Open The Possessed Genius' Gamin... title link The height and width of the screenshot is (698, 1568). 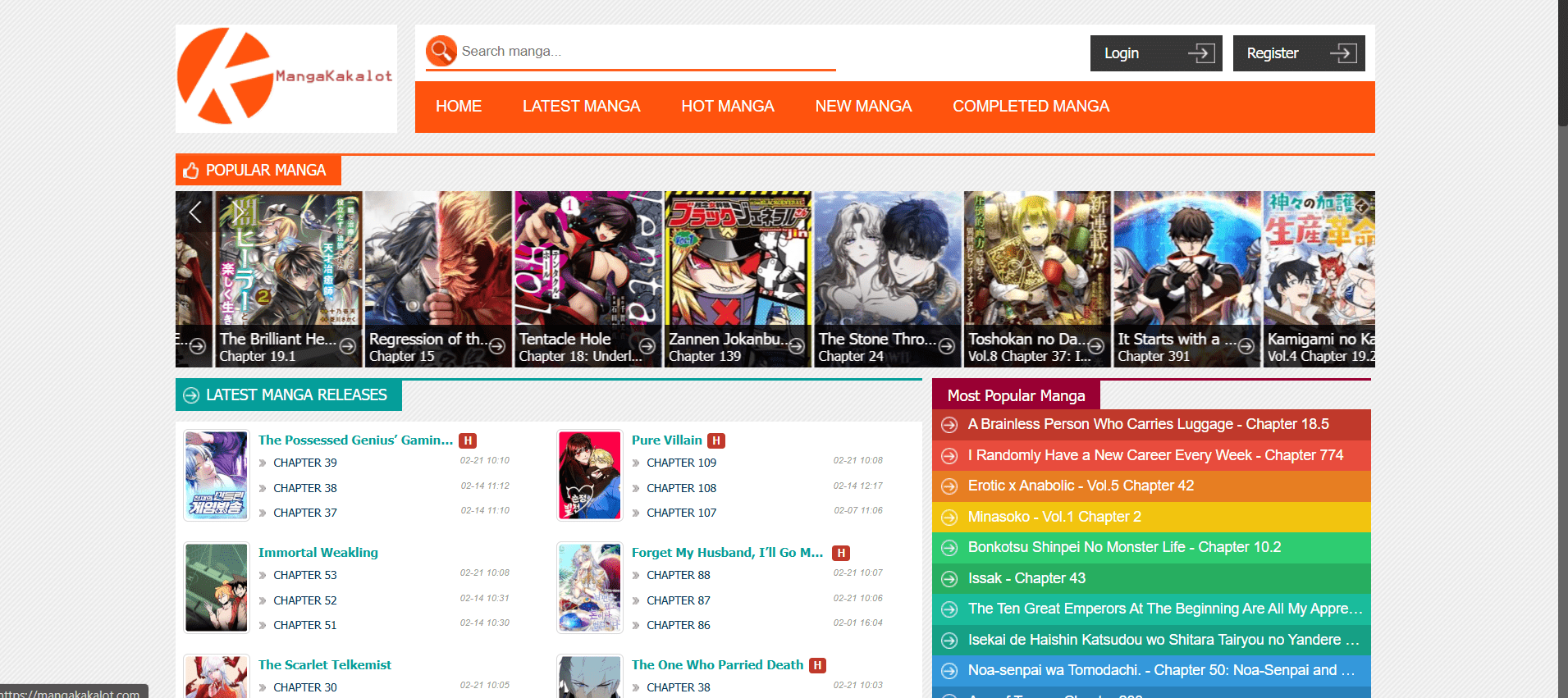pos(355,440)
